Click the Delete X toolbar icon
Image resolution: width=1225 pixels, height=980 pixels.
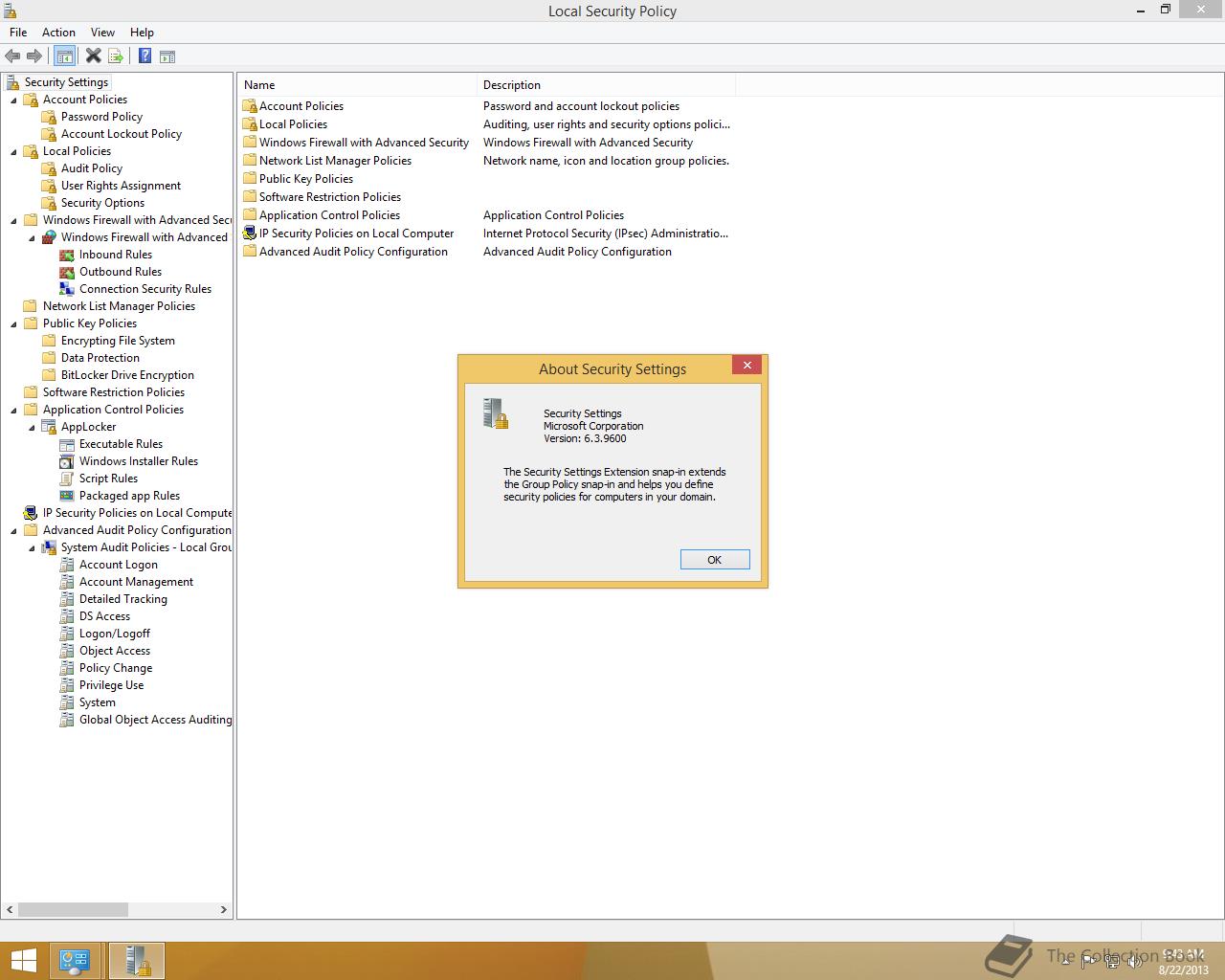(x=93, y=56)
